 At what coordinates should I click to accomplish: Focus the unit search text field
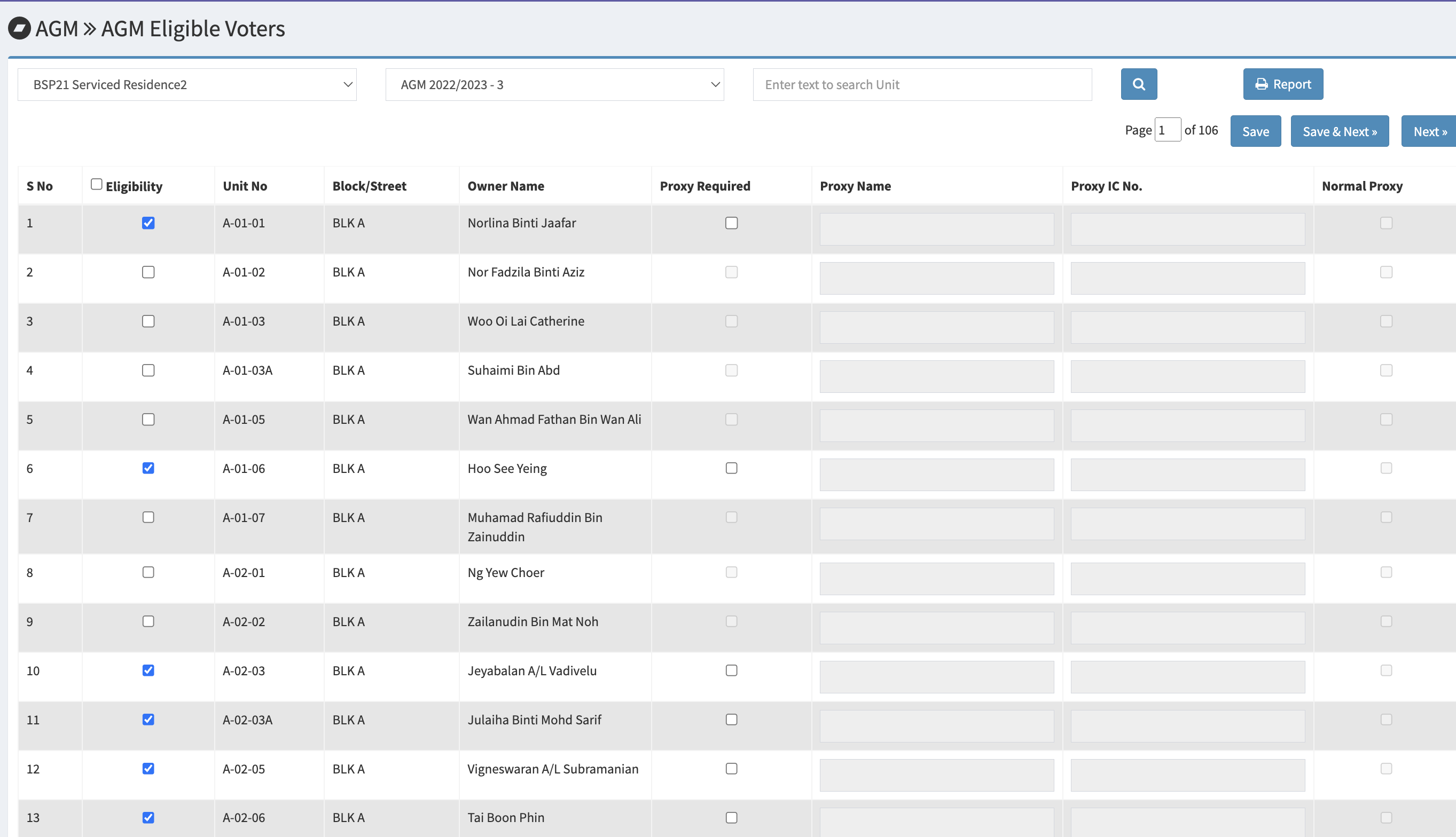922,84
